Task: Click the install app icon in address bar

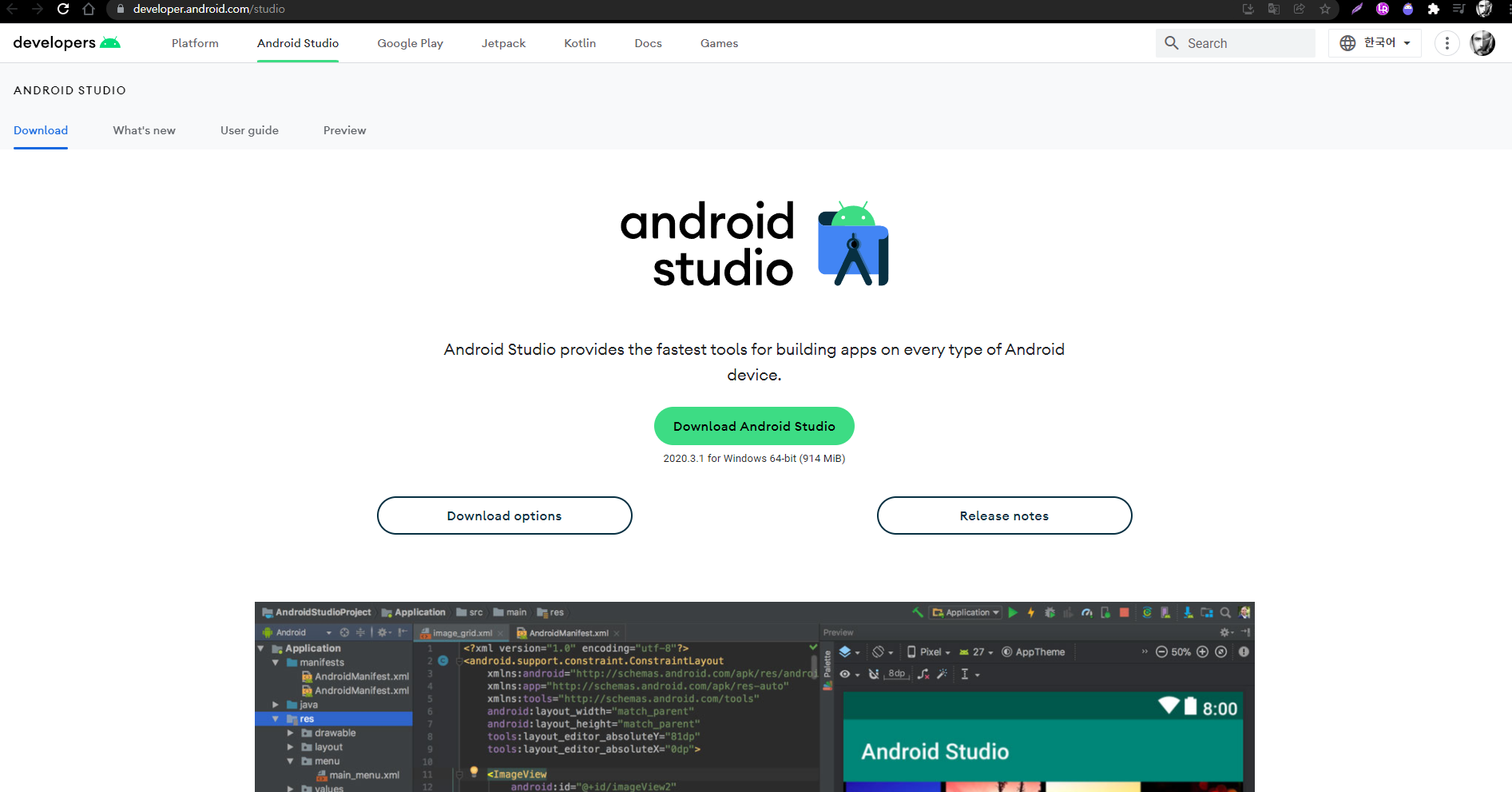Action: 1248,9
